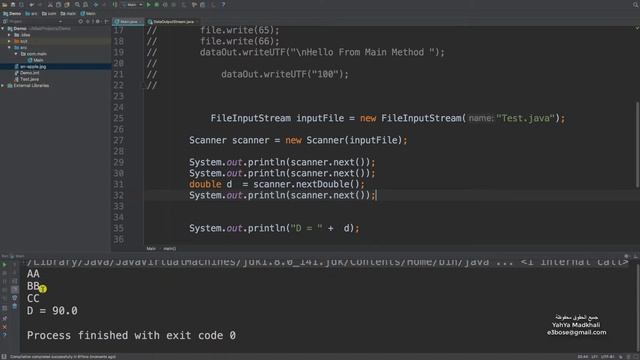Screen dimensions: 640x360
Task: Open Search Everywhere magnifier at top right
Action: (x=636, y=4)
